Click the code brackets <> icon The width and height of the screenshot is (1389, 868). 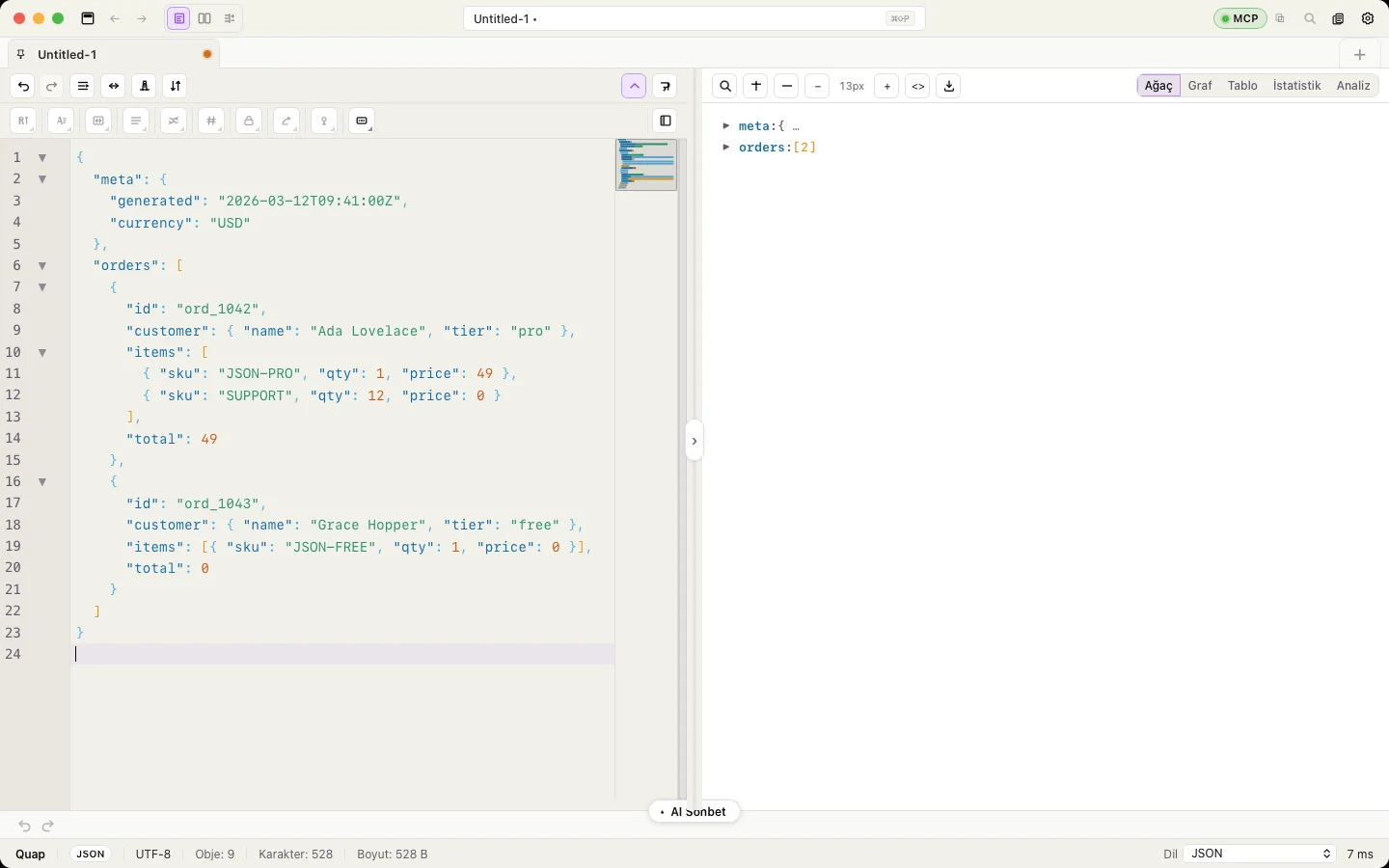918,86
